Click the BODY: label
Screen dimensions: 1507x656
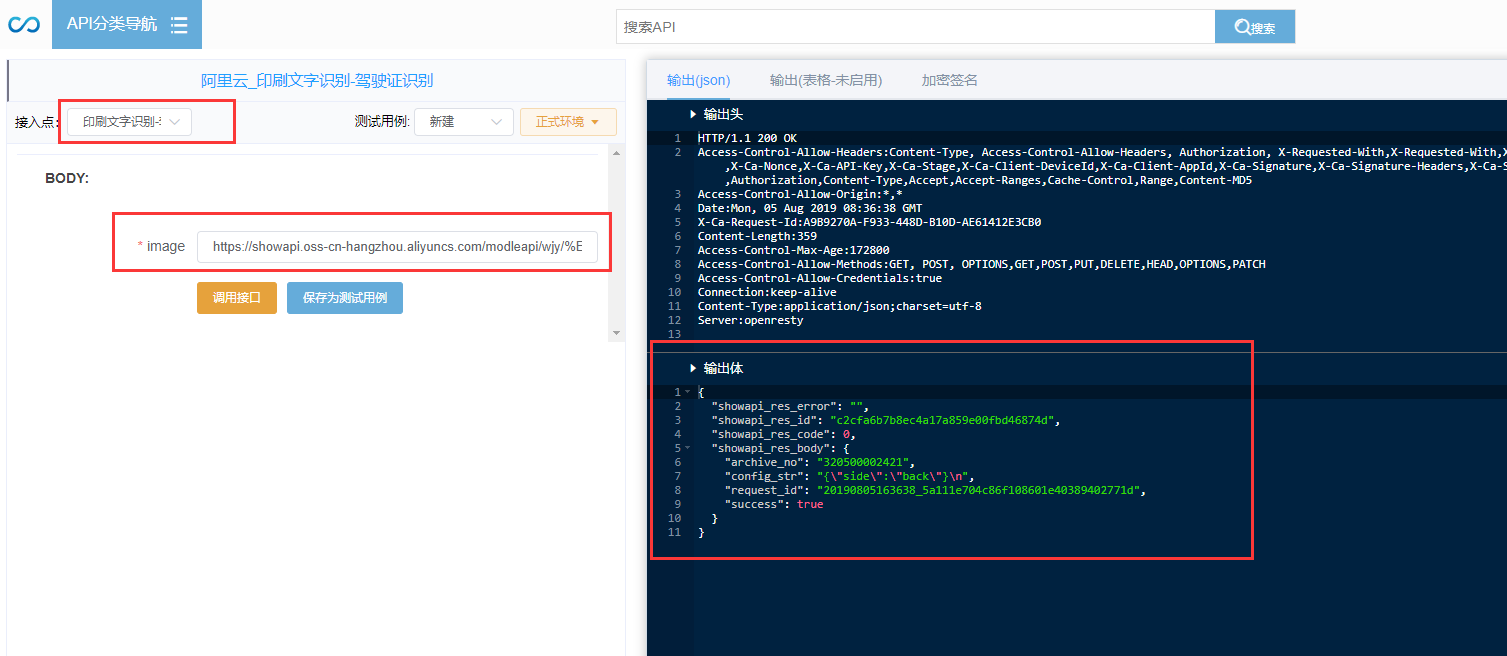click(x=67, y=178)
